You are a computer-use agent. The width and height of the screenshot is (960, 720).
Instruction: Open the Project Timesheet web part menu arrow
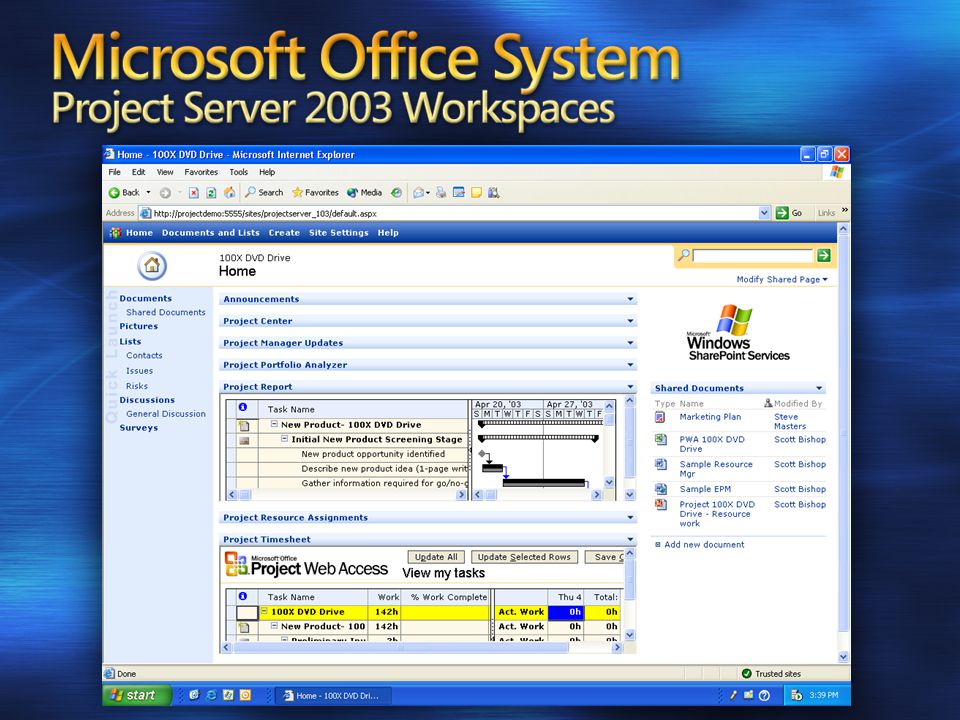tap(630, 539)
